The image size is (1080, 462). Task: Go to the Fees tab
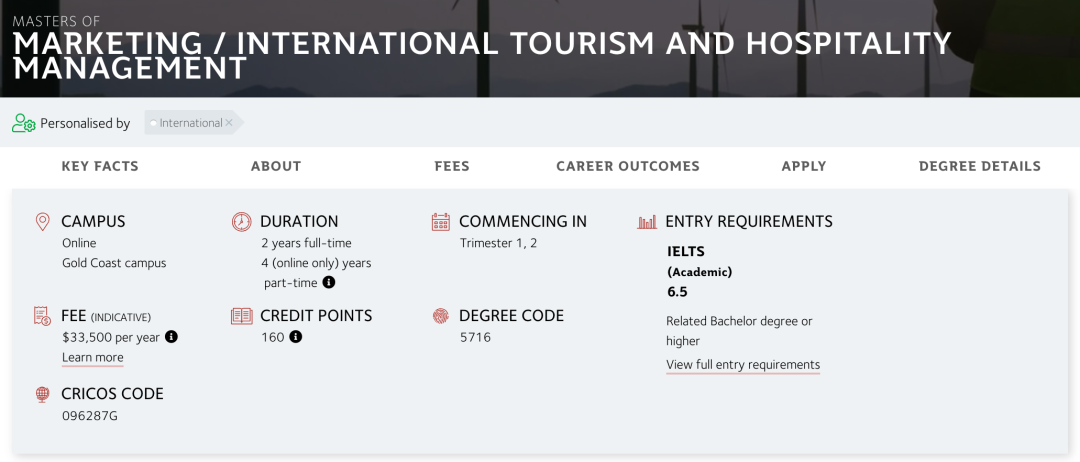click(x=452, y=166)
